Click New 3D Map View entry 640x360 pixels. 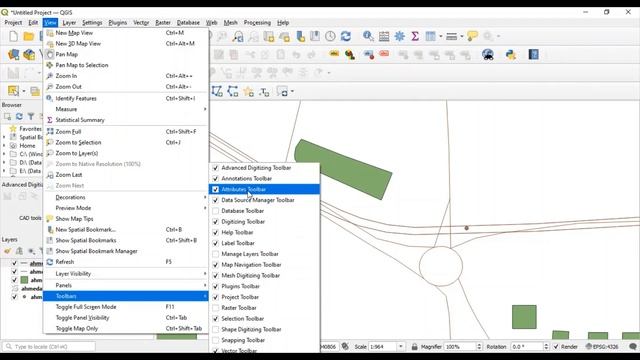click(126, 43)
